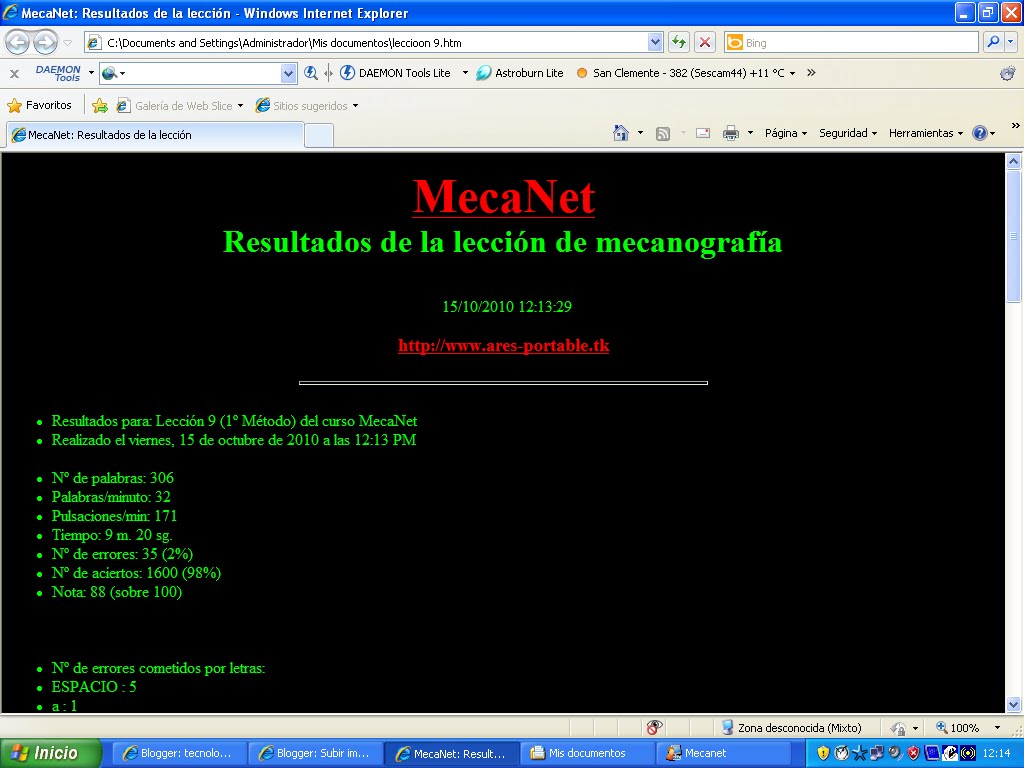Click the RSS feeds icon

pos(663,134)
